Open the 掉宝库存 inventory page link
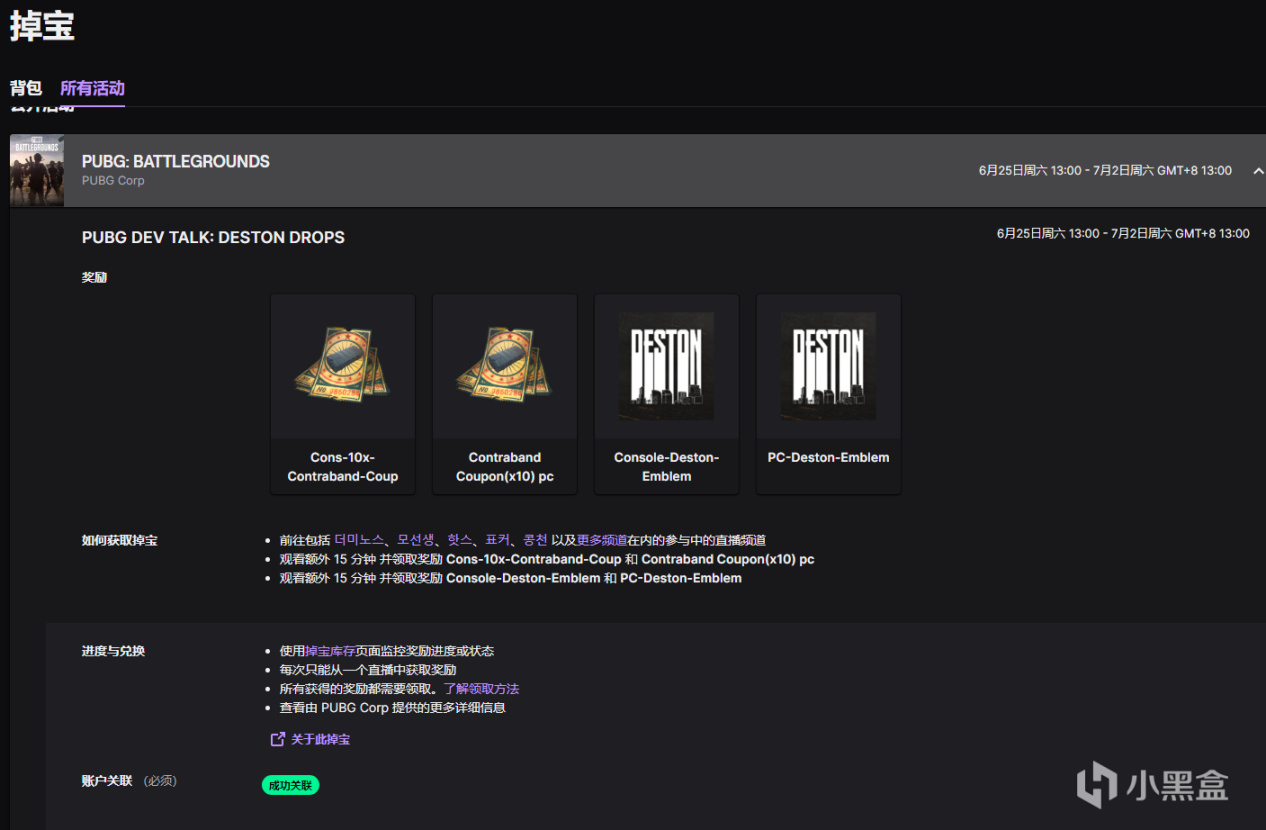Viewport: 1266px width, 830px height. (x=330, y=651)
